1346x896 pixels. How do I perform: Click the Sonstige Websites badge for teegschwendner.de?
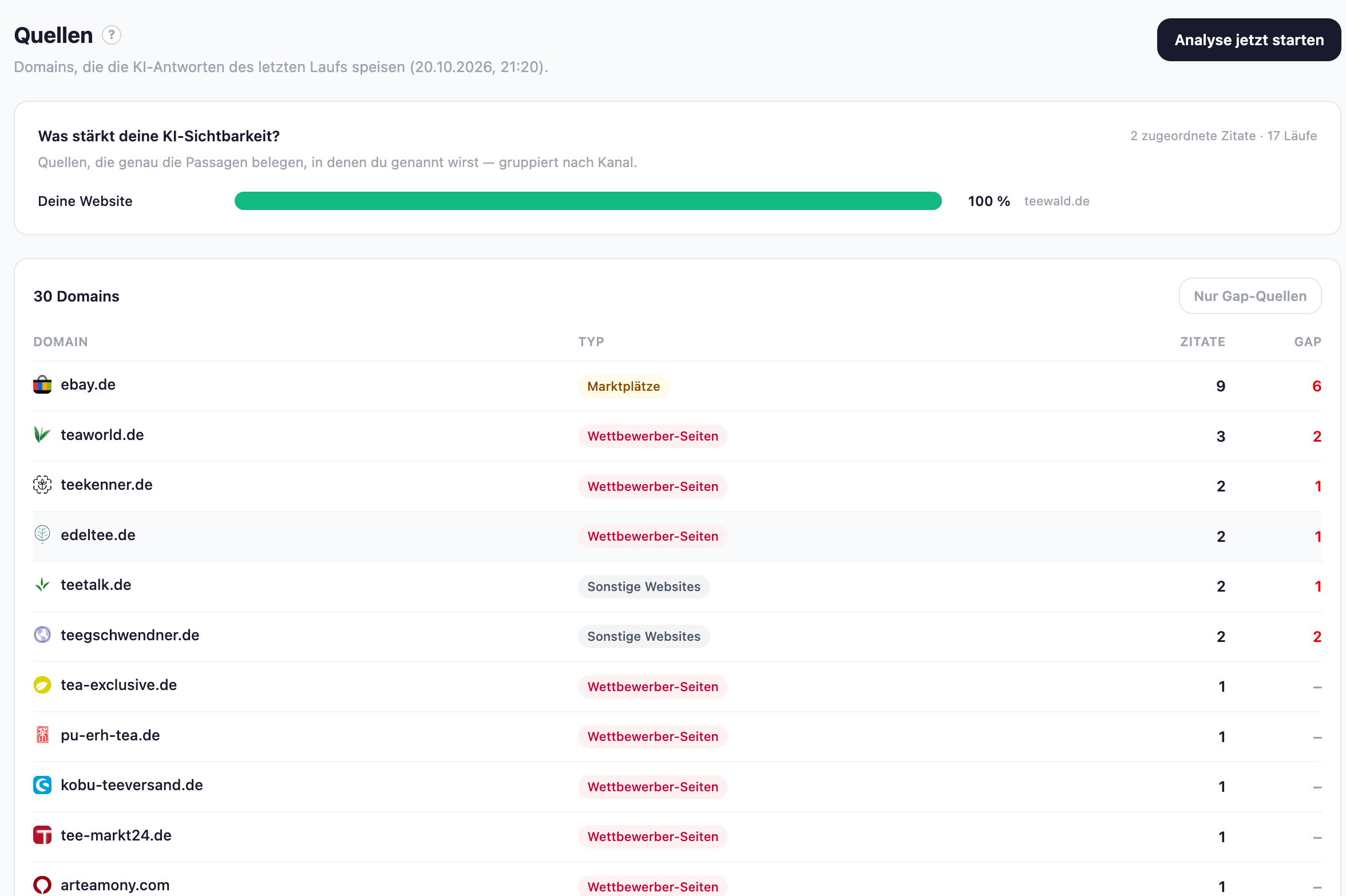[644, 636]
